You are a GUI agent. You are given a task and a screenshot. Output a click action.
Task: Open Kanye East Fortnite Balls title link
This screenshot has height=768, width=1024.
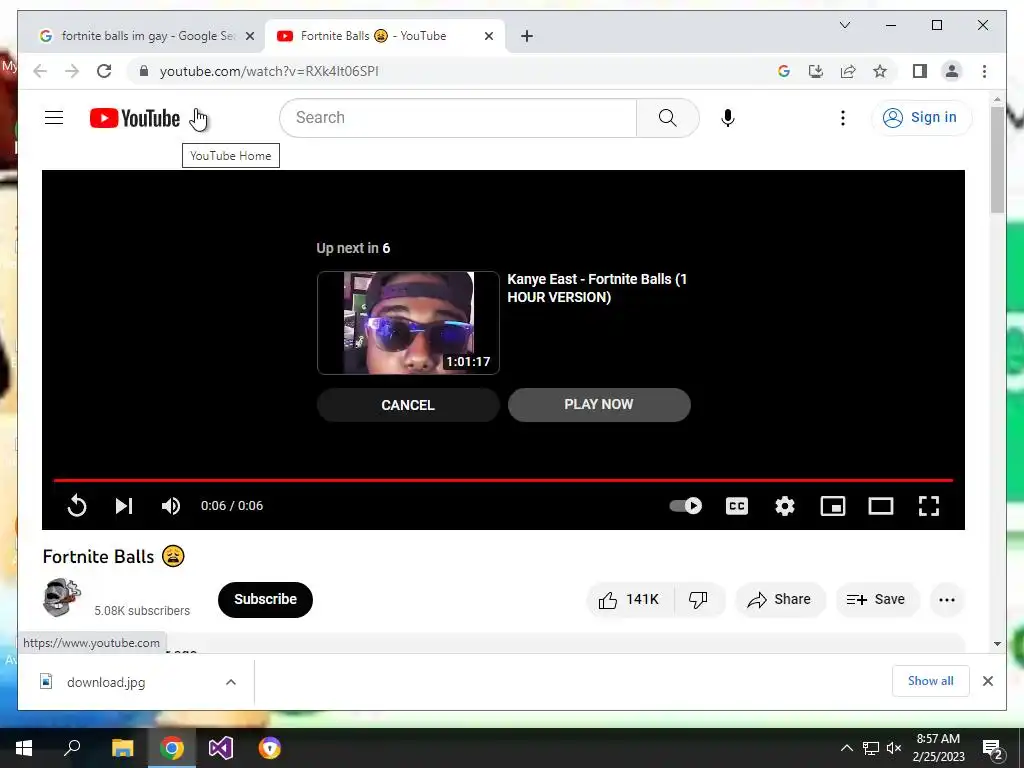[597, 288]
